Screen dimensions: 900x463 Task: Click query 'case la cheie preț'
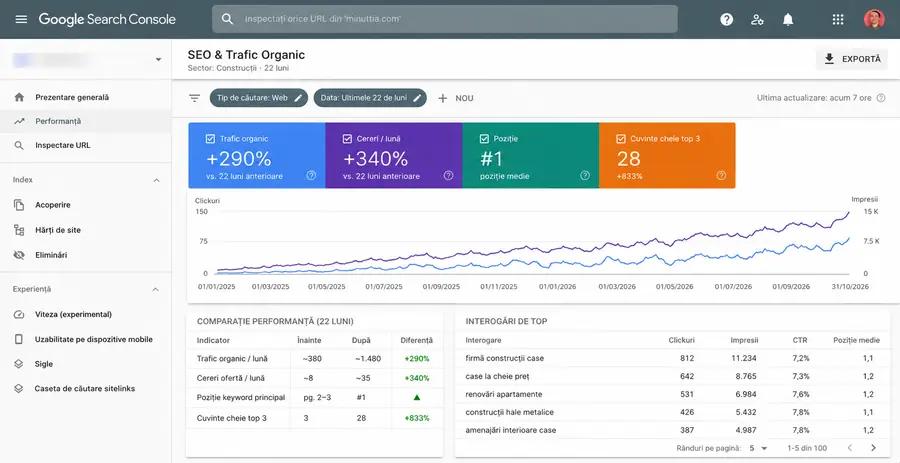point(497,376)
